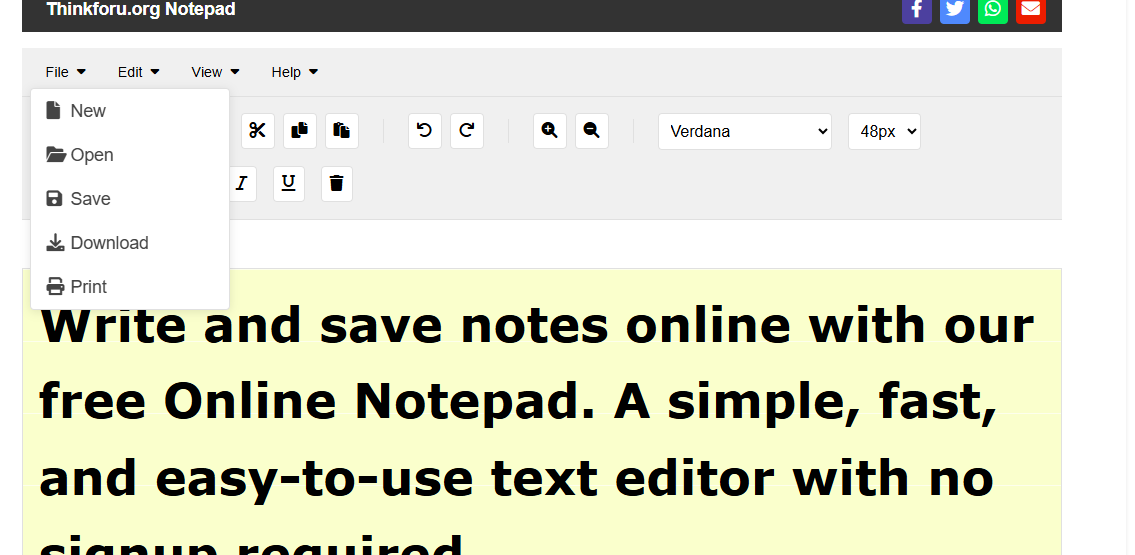The width and height of the screenshot is (1135, 555).
Task: Expand the Edit menu
Action: pyautogui.click(x=138, y=72)
